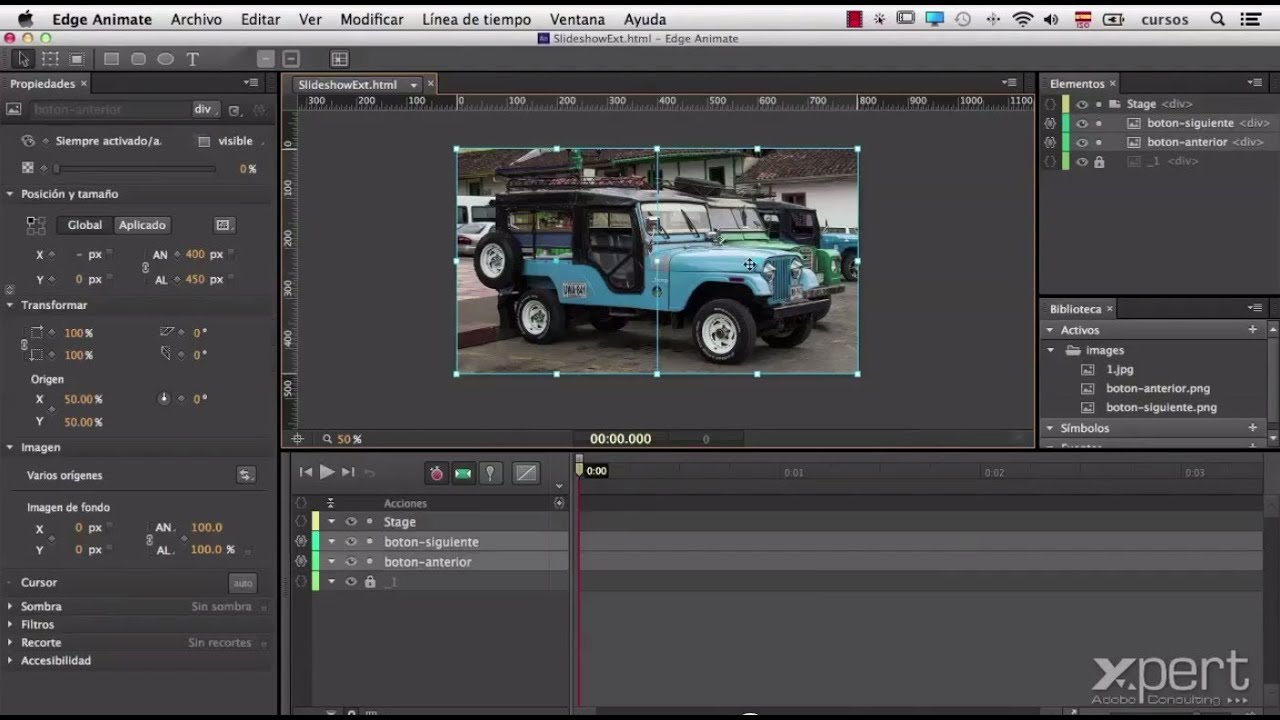
Task: Expand the Filtros section
Action: (10, 624)
